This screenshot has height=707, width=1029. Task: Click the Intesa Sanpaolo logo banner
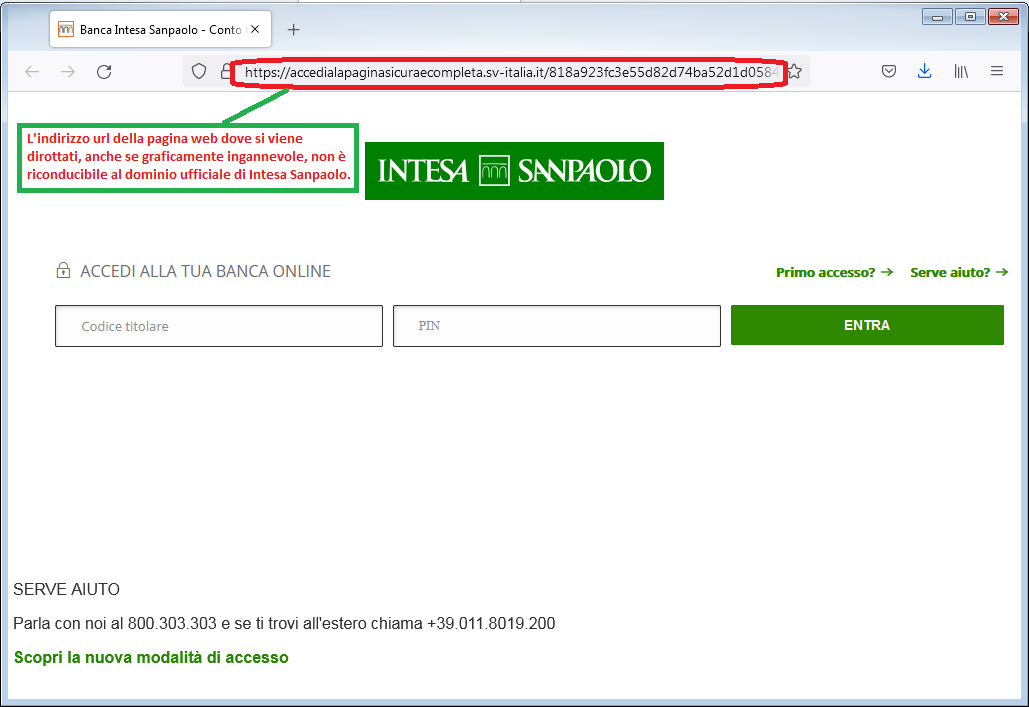[x=514, y=171]
